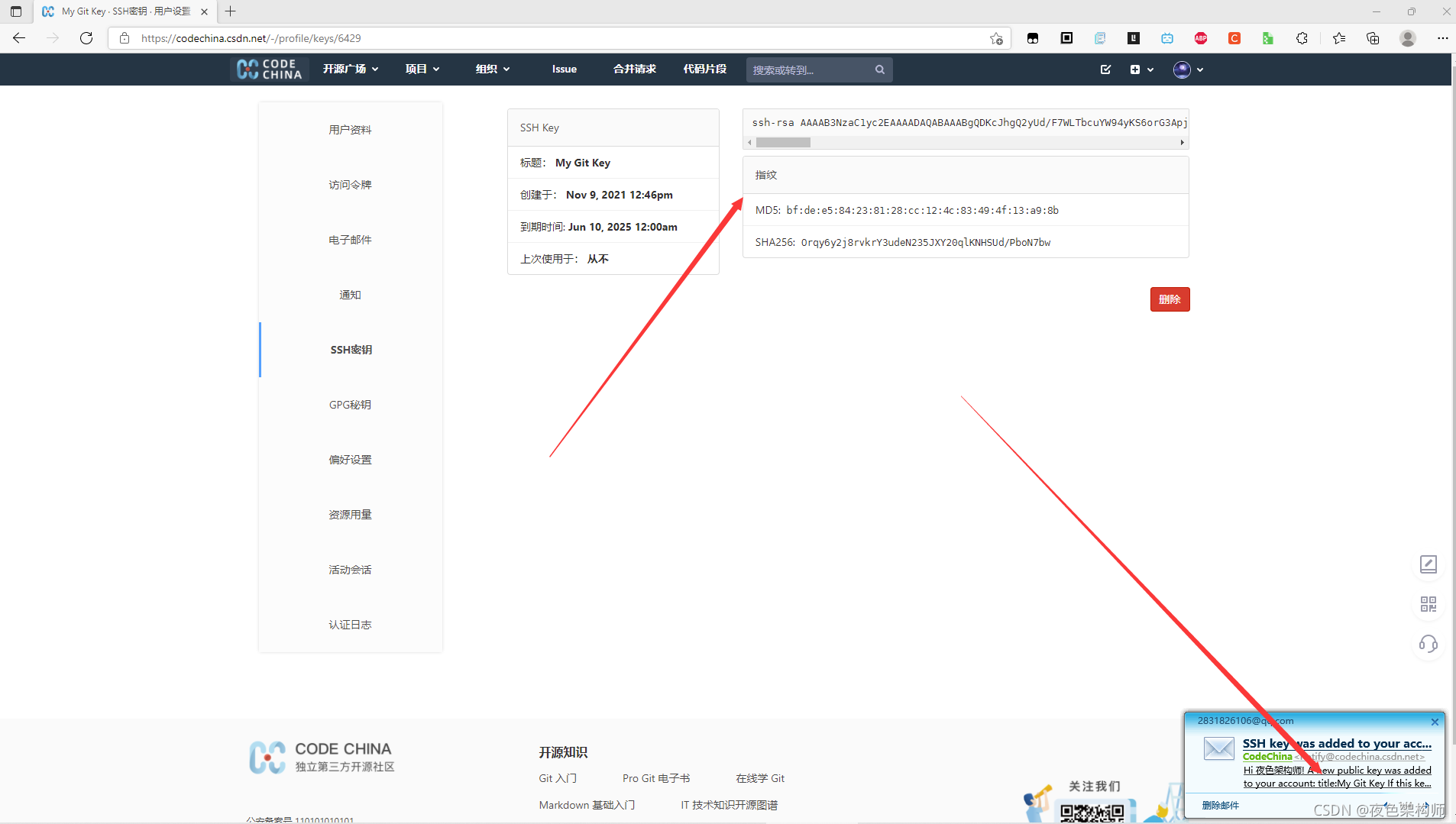The image size is (1456, 824).
Task: Select 通知 in the sidebar
Action: (x=351, y=295)
